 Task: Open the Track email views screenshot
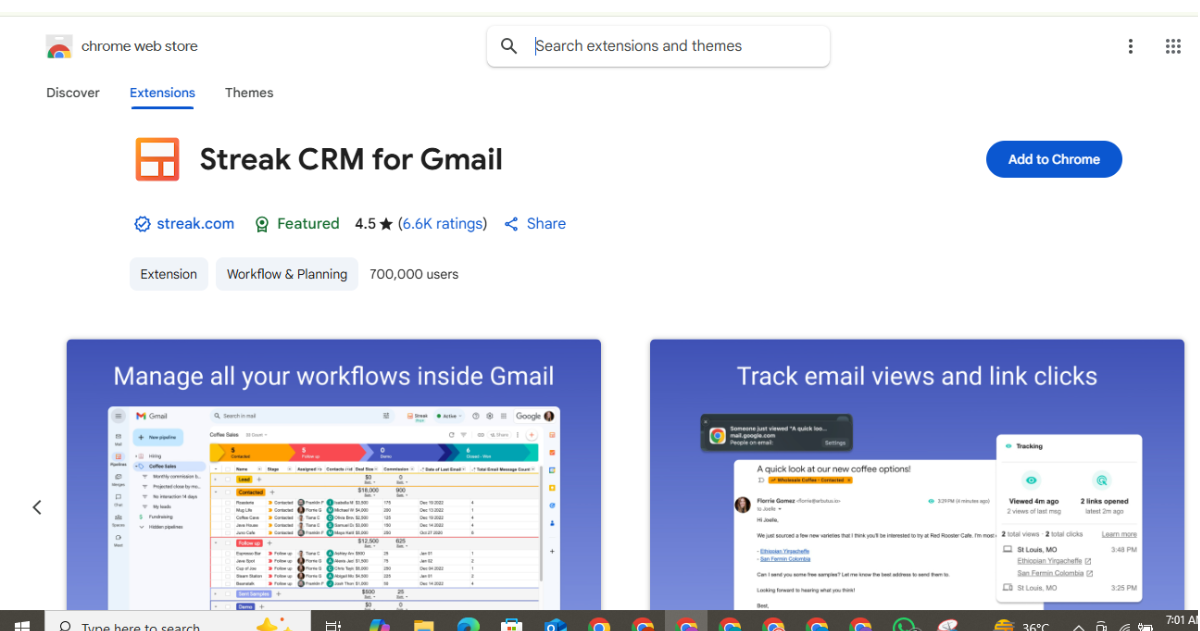[x=917, y=474]
